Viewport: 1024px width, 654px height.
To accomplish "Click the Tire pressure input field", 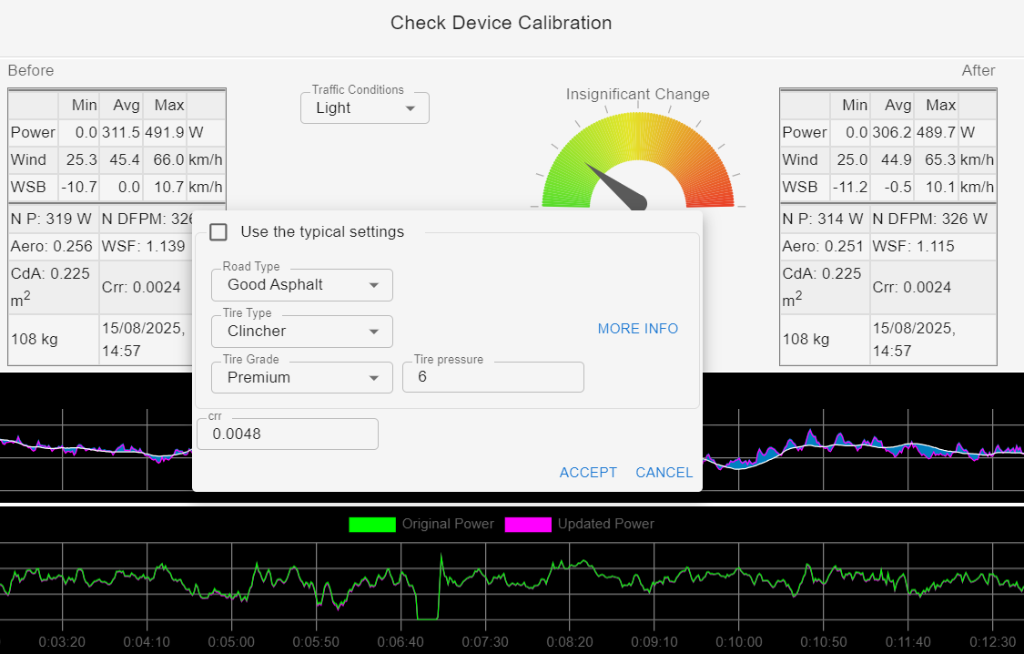I will pyautogui.click(x=493, y=378).
